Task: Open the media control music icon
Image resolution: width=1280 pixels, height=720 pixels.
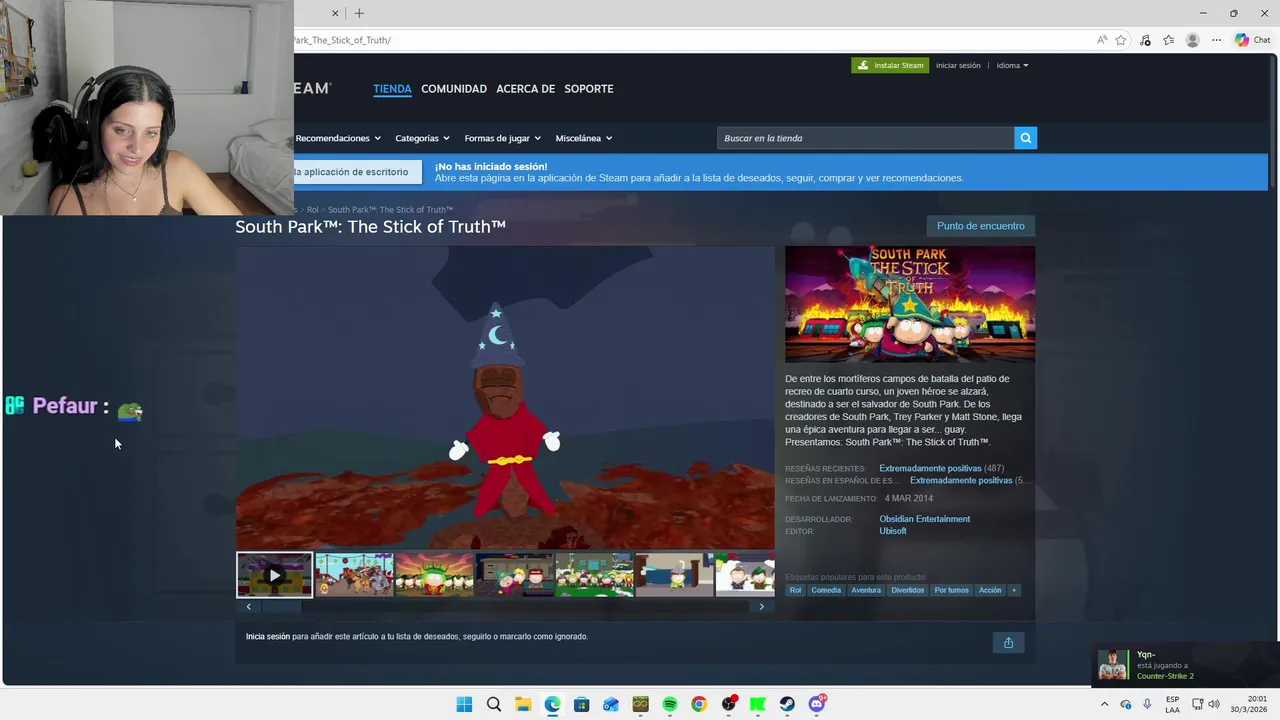Action: [1145, 40]
